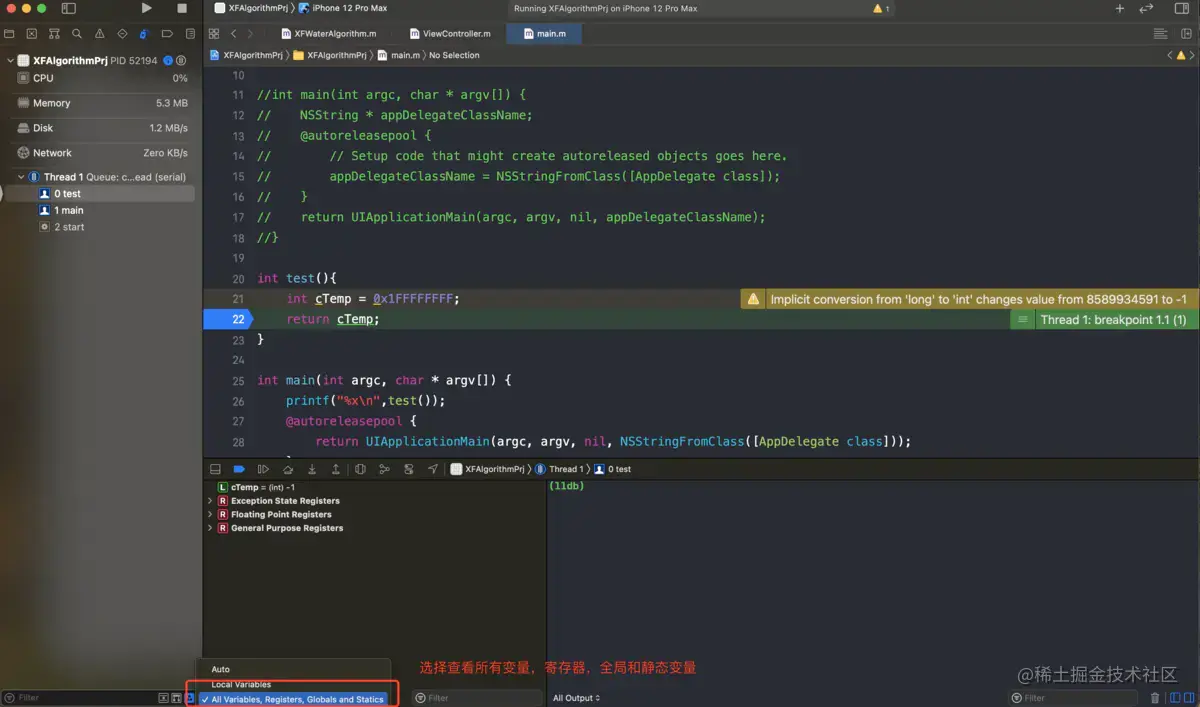Image resolution: width=1200 pixels, height=707 pixels.
Task: Click the Step Into button
Action: point(312,469)
